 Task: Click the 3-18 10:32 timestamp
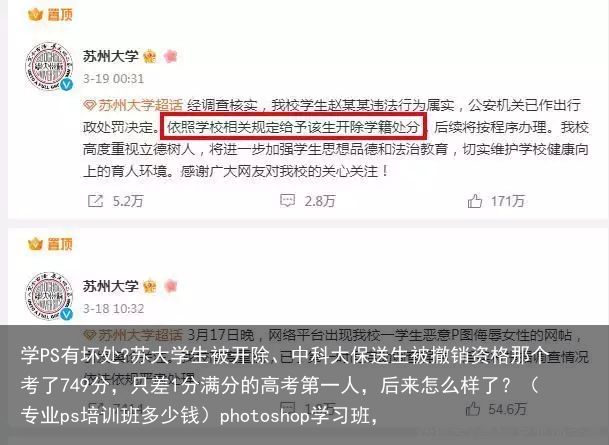tap(113, 309)
